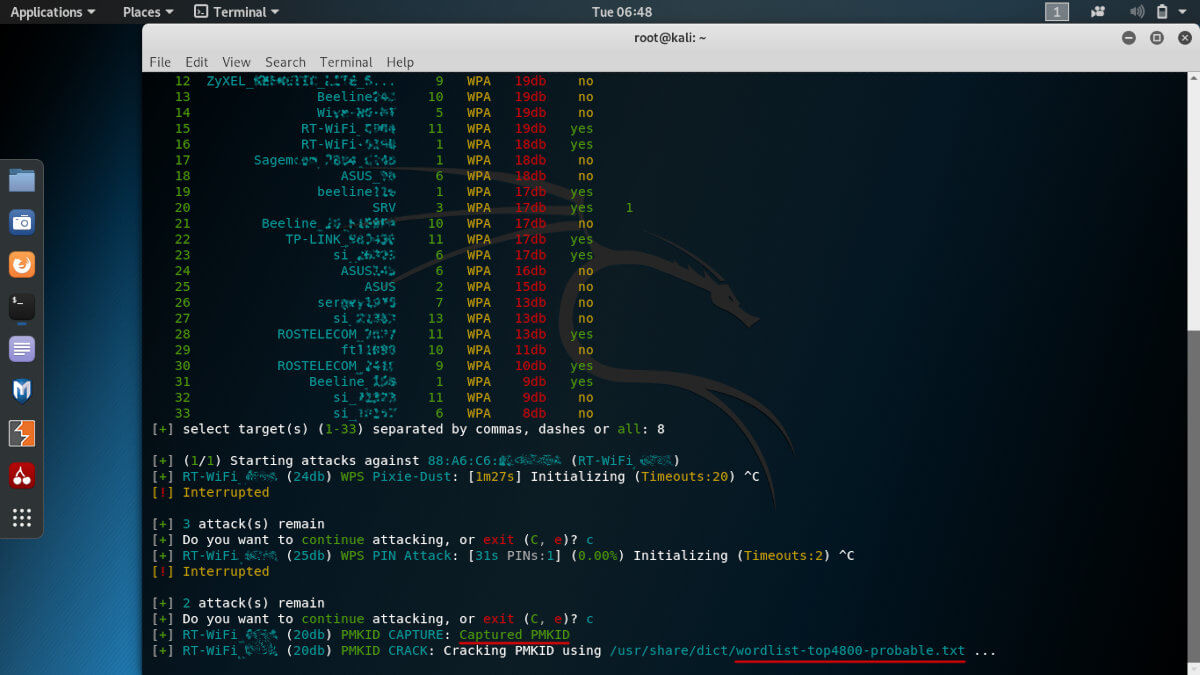1200x675 pixels.
Task: Launch the screenshot camera app from dock
Action: click(x=22, y=222)
